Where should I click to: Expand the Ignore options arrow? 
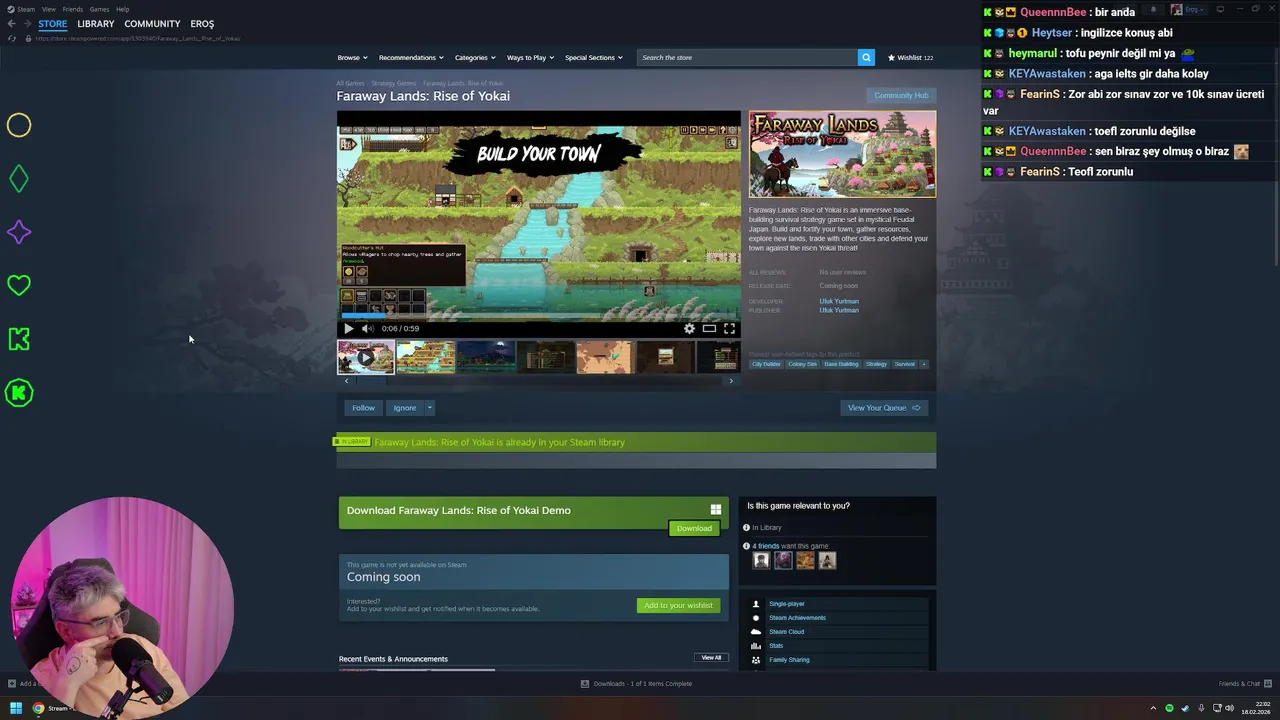[430, 408]
